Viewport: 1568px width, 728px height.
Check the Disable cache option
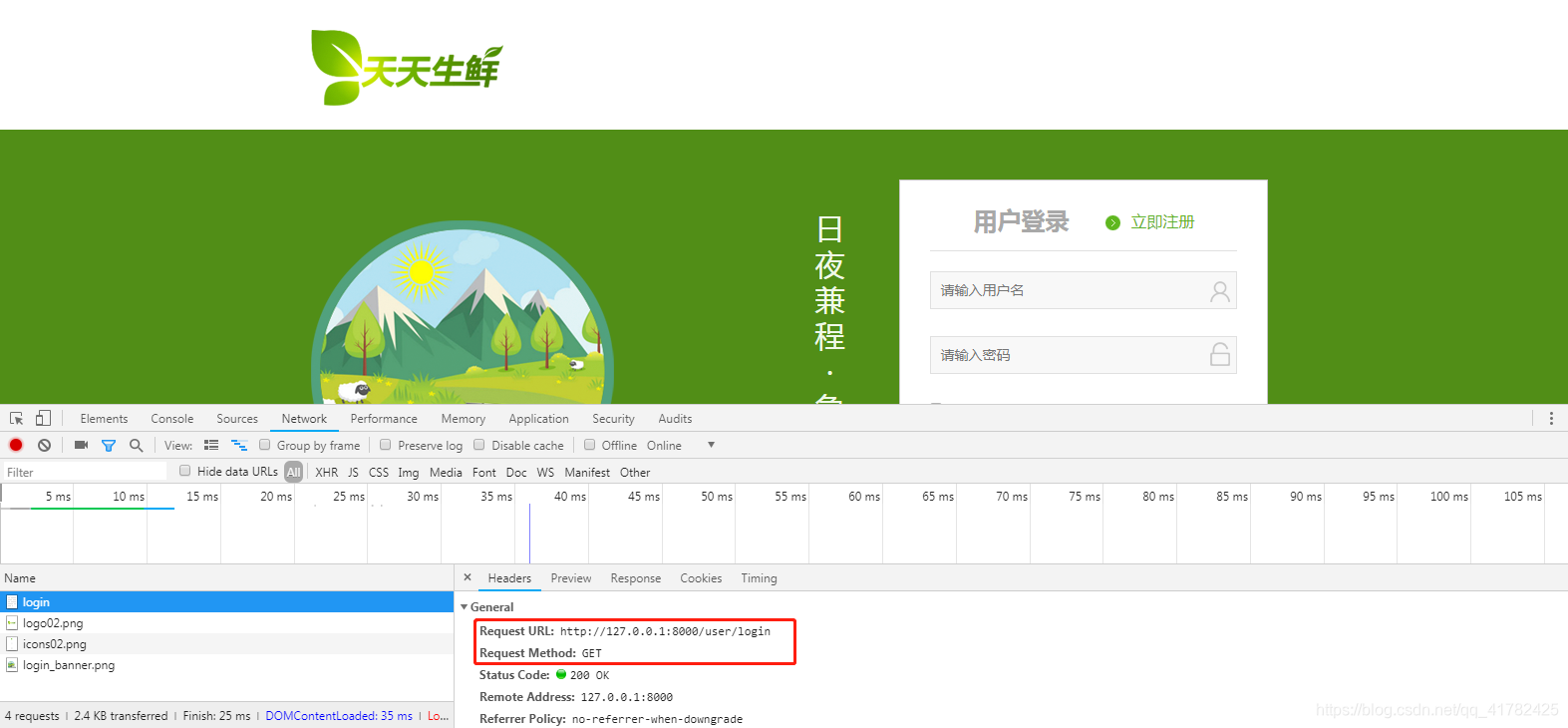coord(479,445)
